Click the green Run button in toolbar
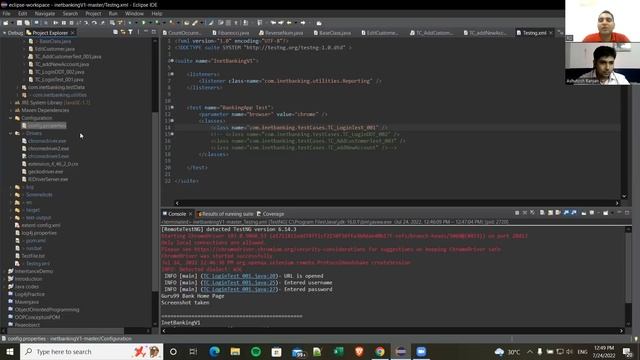 144,23
